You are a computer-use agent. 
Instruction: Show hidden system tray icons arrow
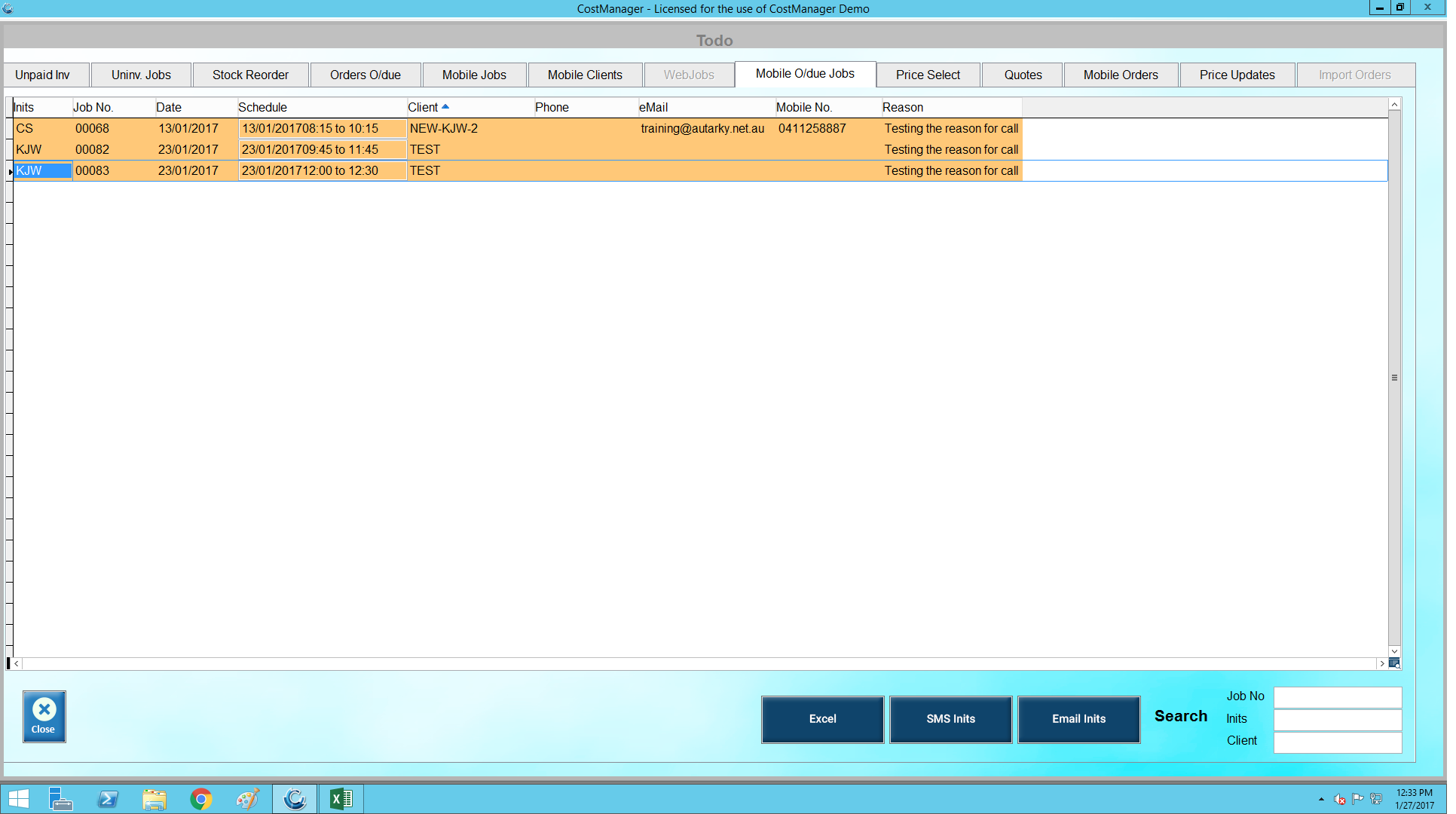coord(1321,799)
